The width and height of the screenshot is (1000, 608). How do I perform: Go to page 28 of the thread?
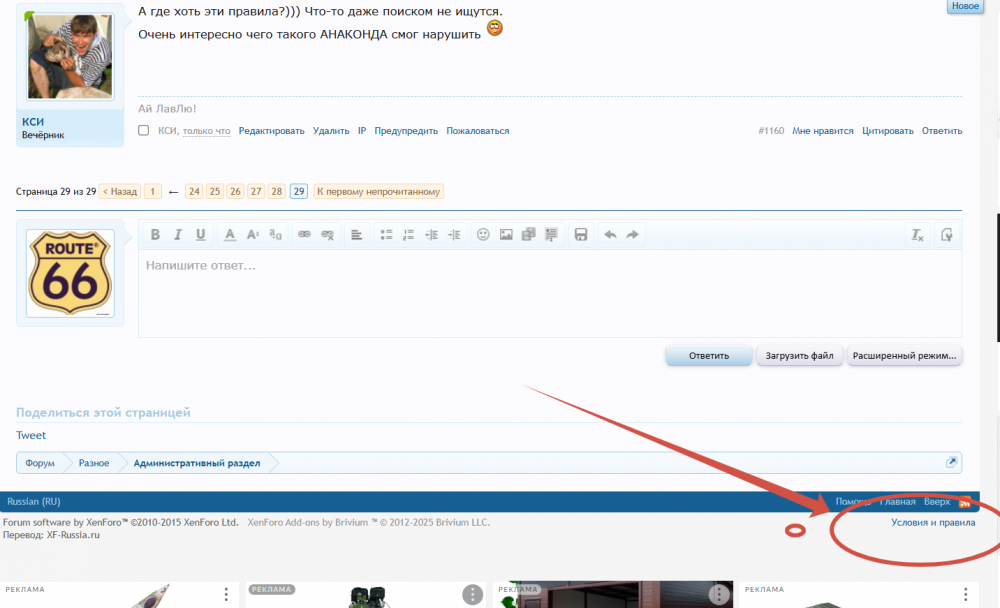277,191
